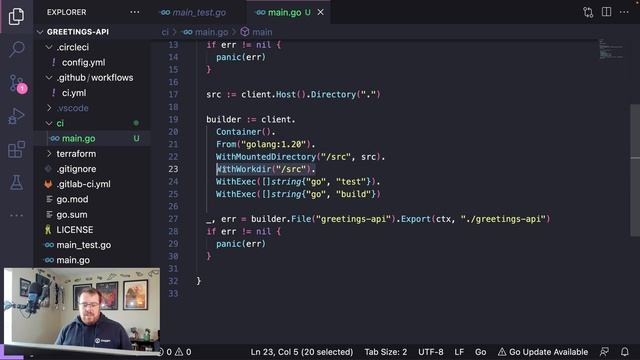Click builder.File call on line 27
The height and width of the screenshot is (360, 640).
coord(281,219)
